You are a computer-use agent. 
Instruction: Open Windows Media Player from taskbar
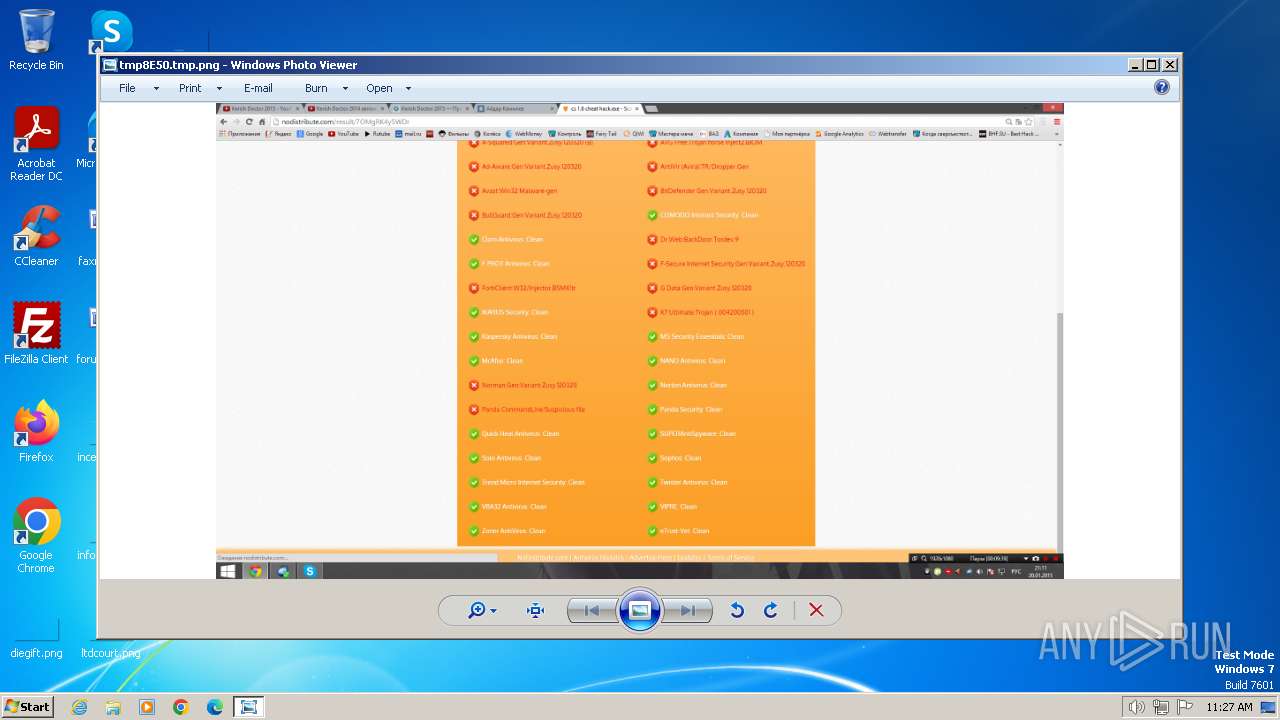pos(147,707)
